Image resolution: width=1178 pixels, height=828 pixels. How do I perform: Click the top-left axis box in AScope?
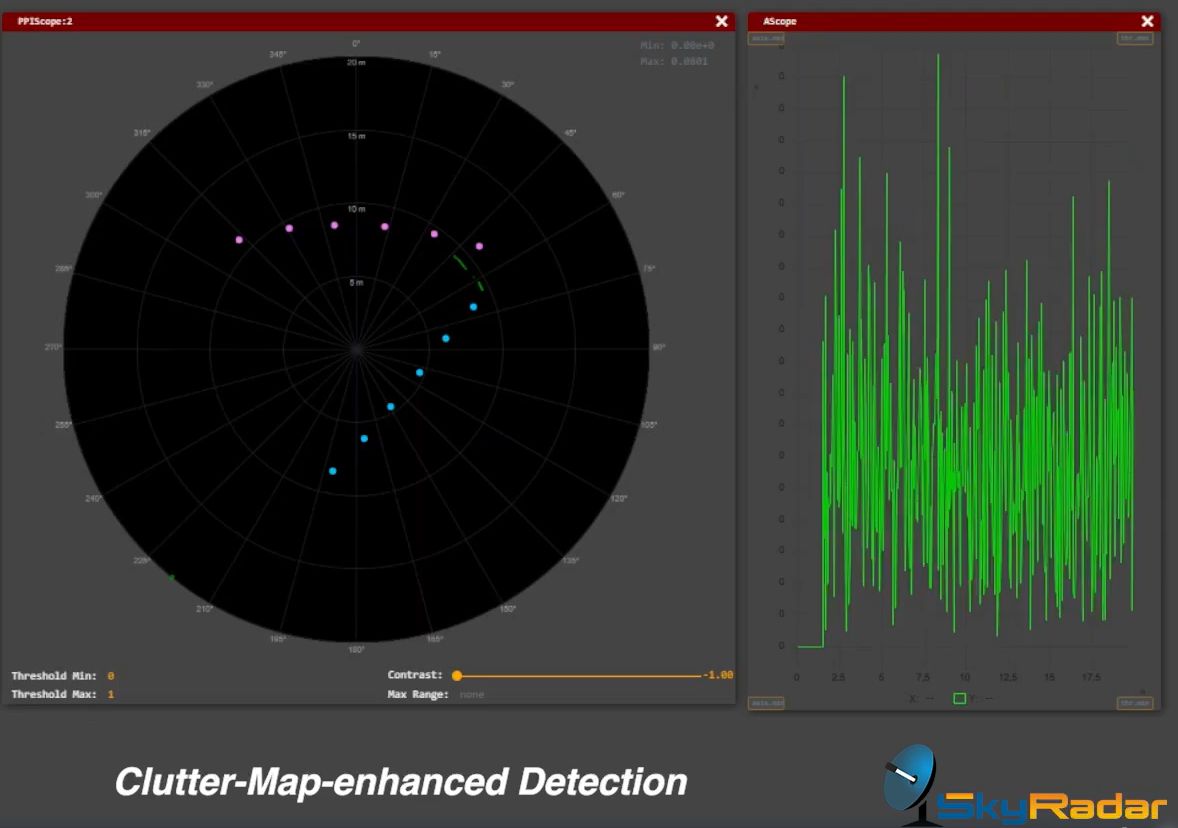pos(766,39)
